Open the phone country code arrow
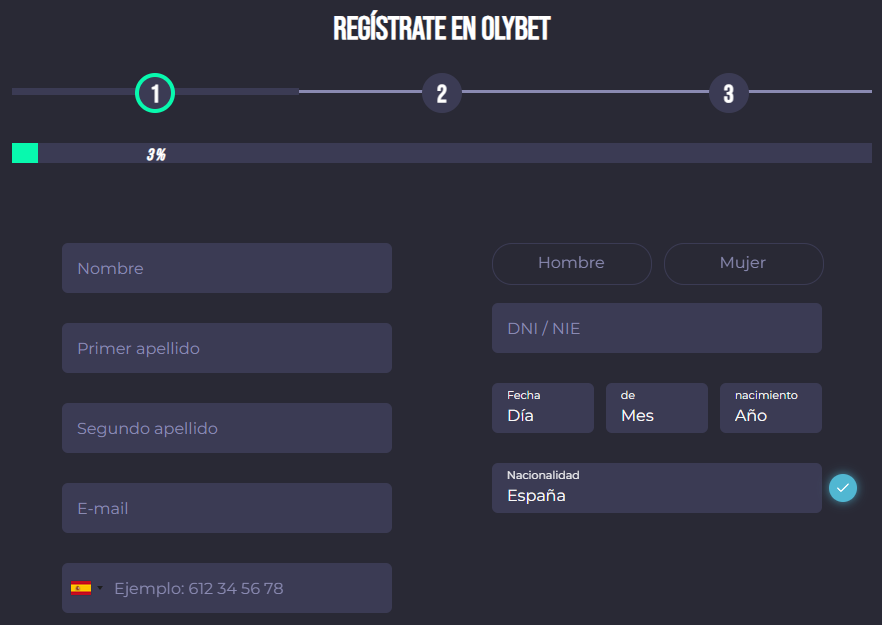The height and width of the screenshot is (625, 882). coord(100,588)
